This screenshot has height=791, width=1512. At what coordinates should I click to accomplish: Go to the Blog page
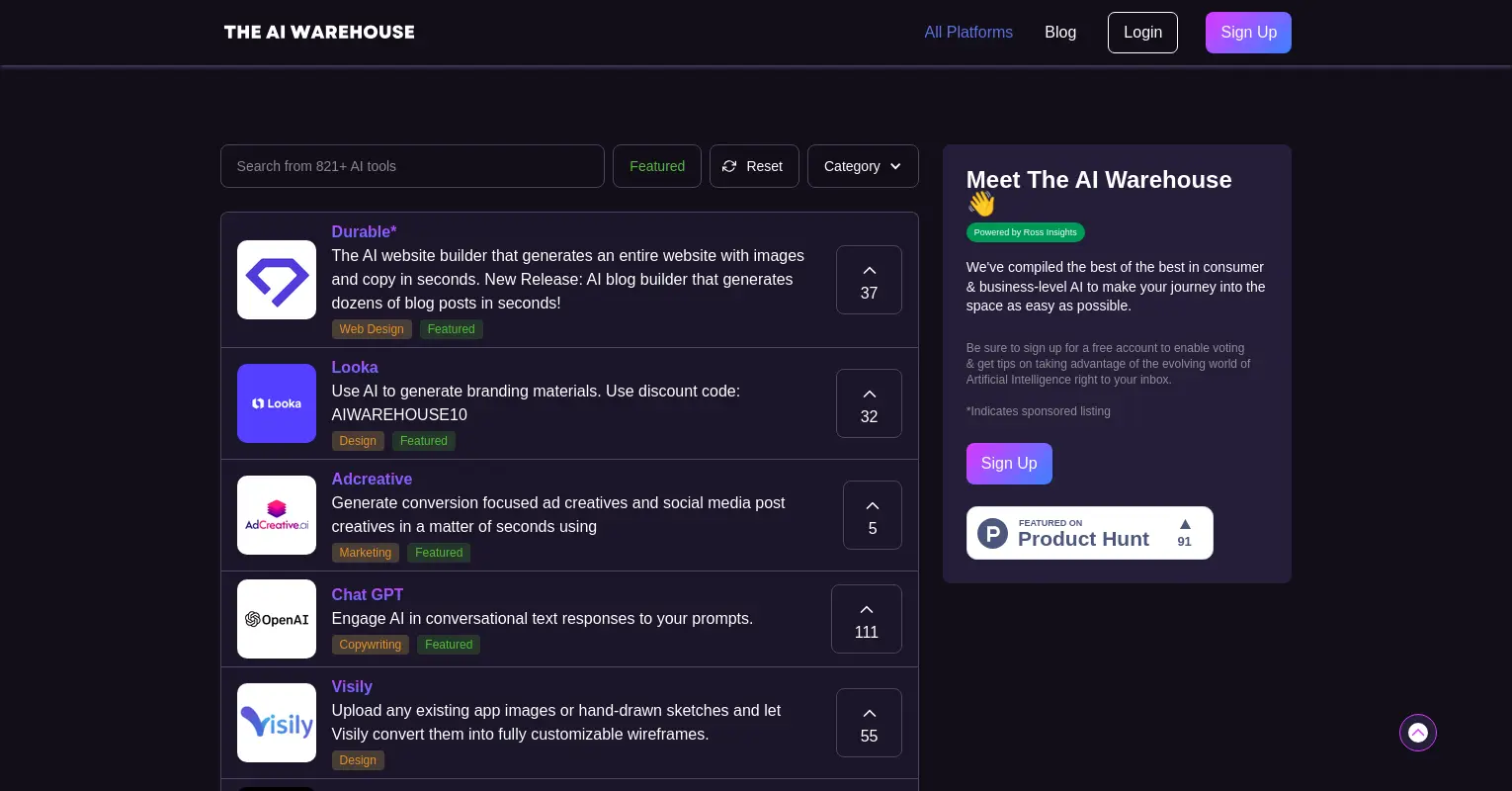tap(1059, 32)
